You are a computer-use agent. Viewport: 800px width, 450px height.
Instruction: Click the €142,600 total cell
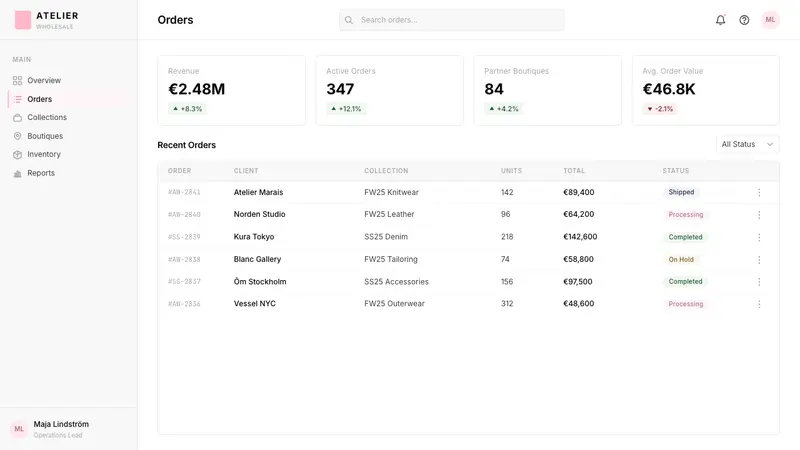click(x=580, y=237)
